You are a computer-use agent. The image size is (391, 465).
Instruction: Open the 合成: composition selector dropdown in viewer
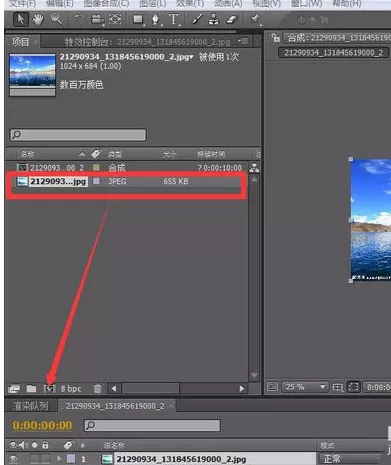(x=336, y=38)
